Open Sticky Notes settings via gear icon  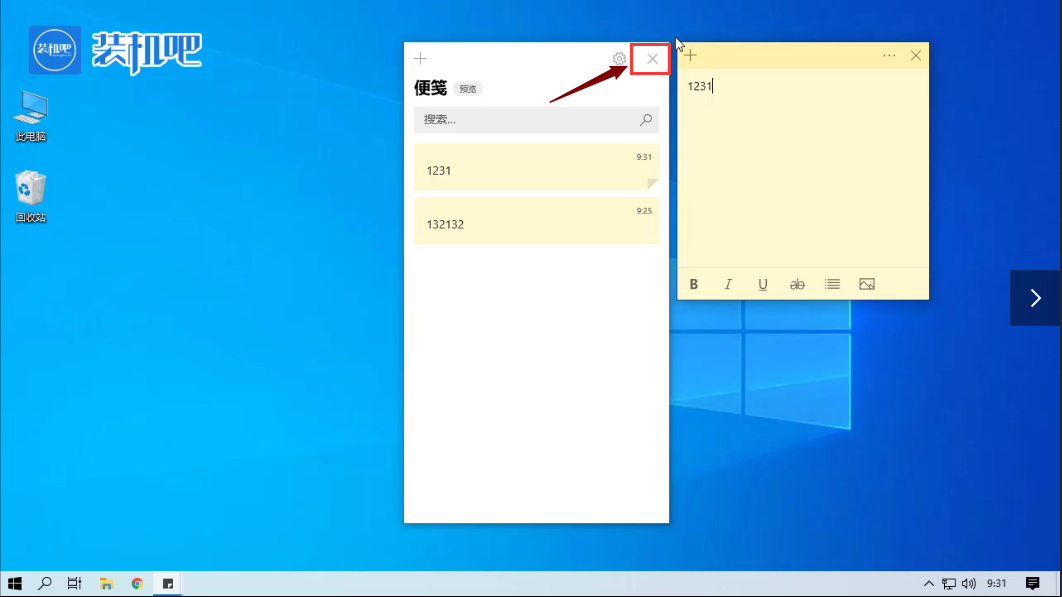(x=620, y=59)
